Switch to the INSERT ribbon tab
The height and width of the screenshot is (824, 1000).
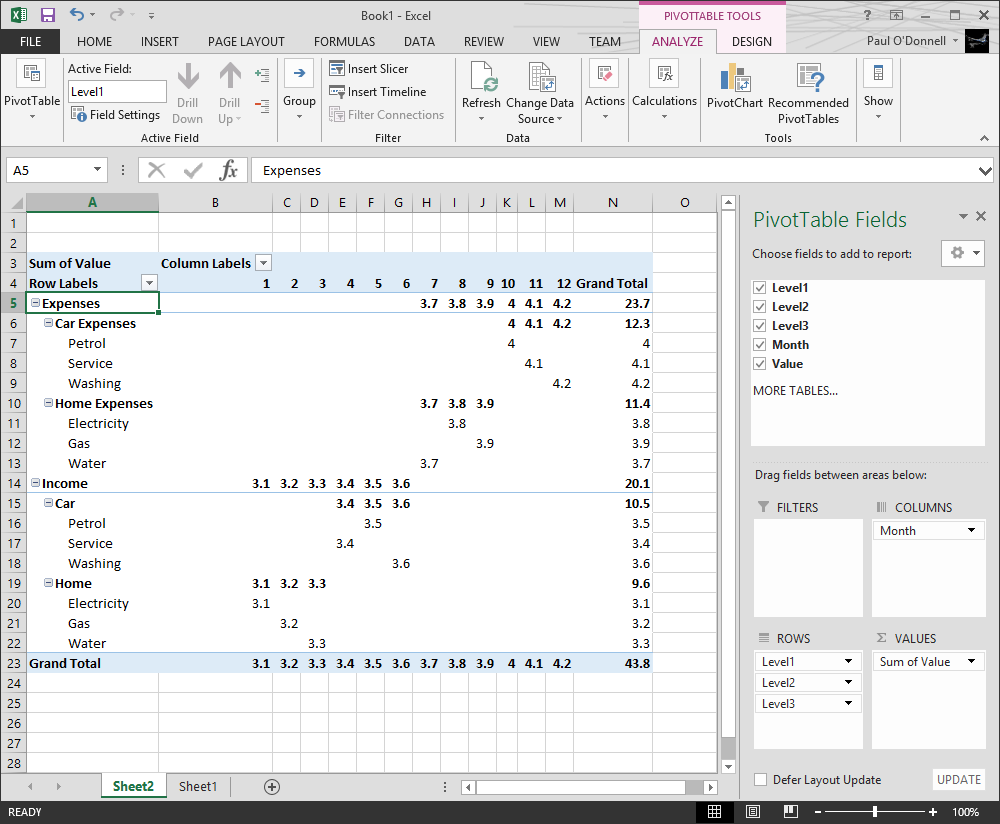(159, 41)
